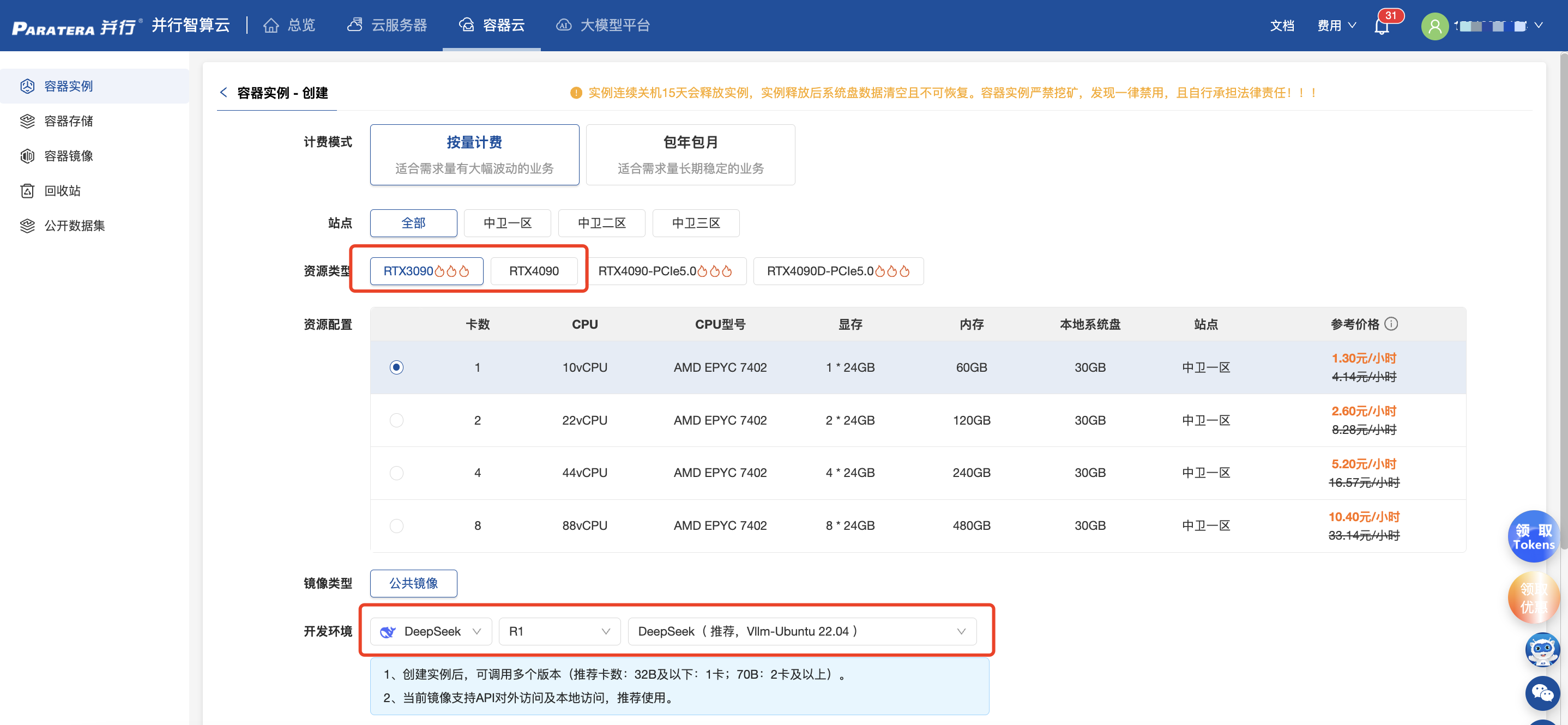Click the orange warning info icon
Image resolution: width=1568 pixels, height=725 pixels.
[575, 93]
